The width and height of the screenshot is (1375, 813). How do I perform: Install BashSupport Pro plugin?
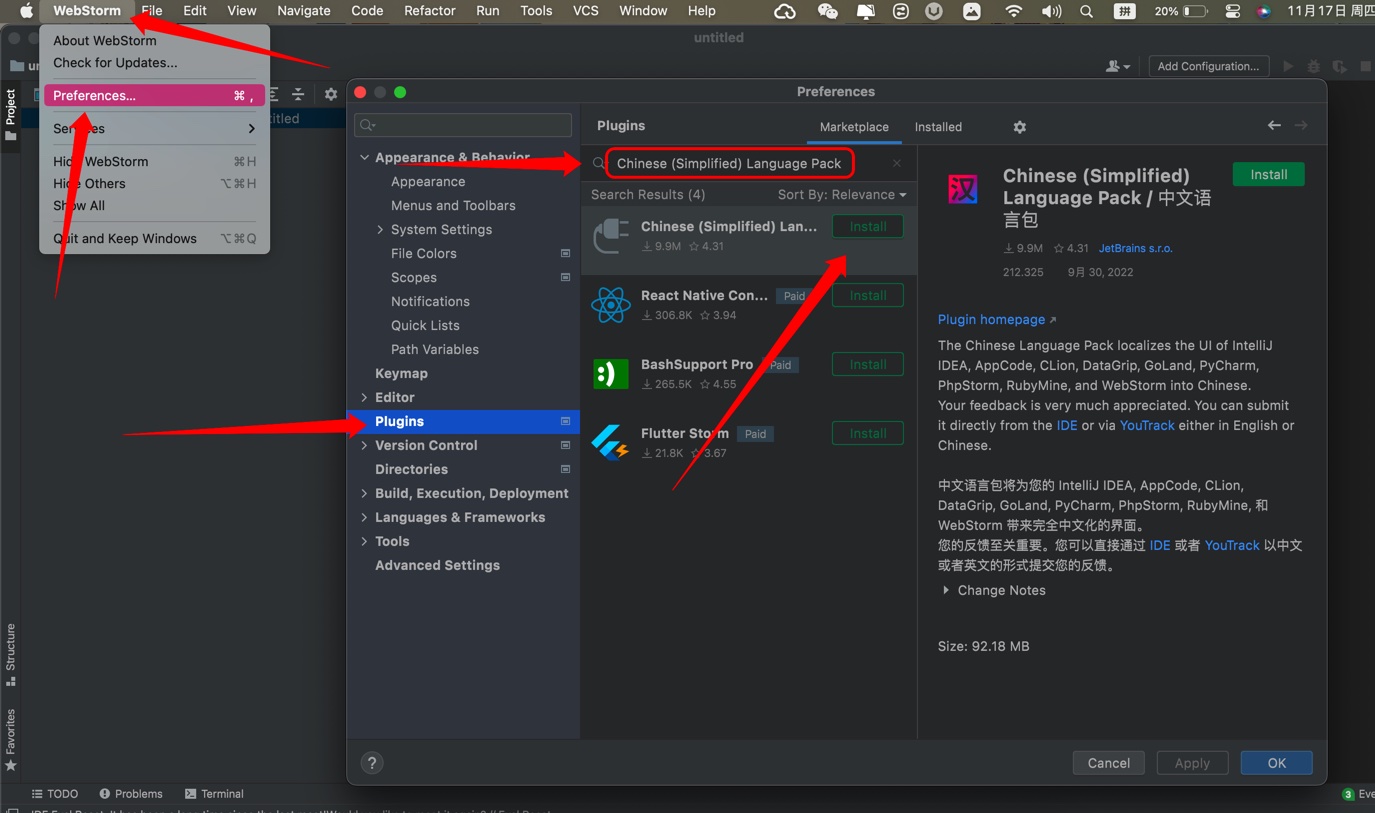coord(868,365)
